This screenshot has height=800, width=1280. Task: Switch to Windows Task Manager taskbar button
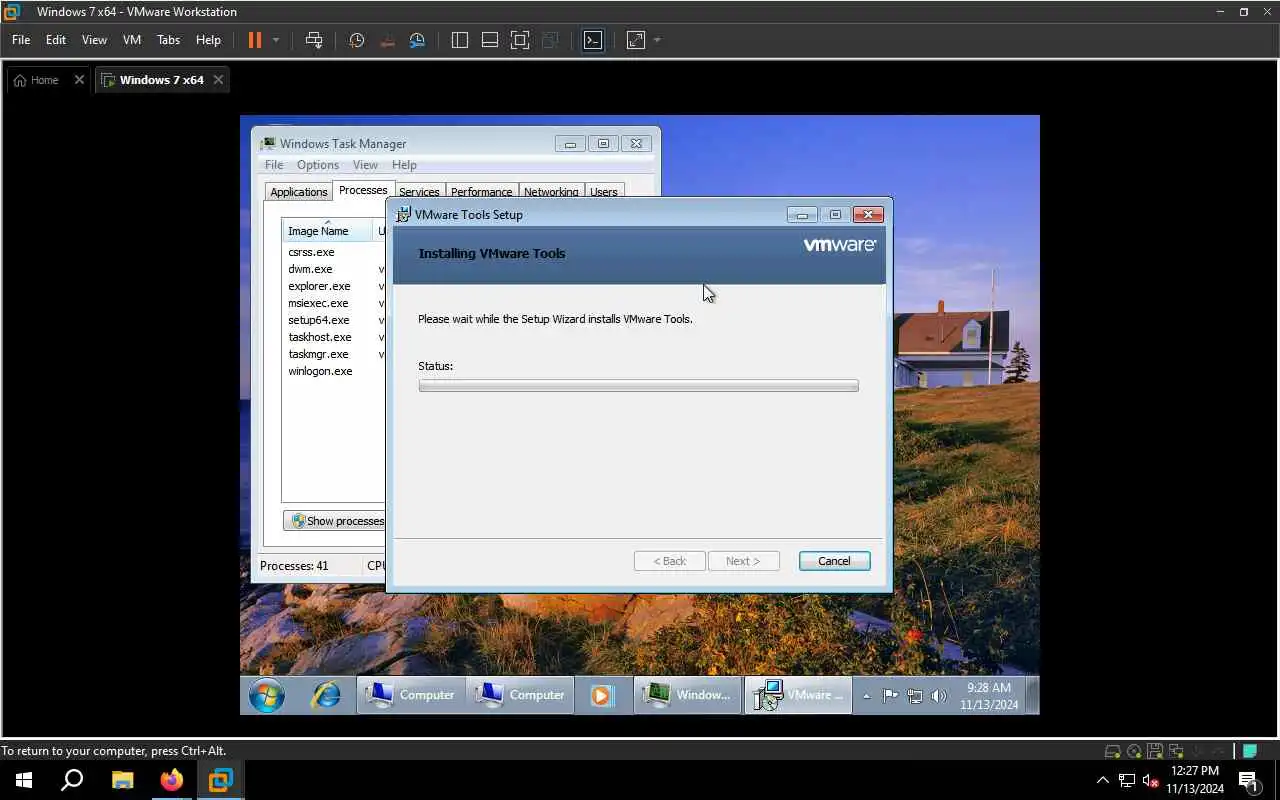[688, 695]
